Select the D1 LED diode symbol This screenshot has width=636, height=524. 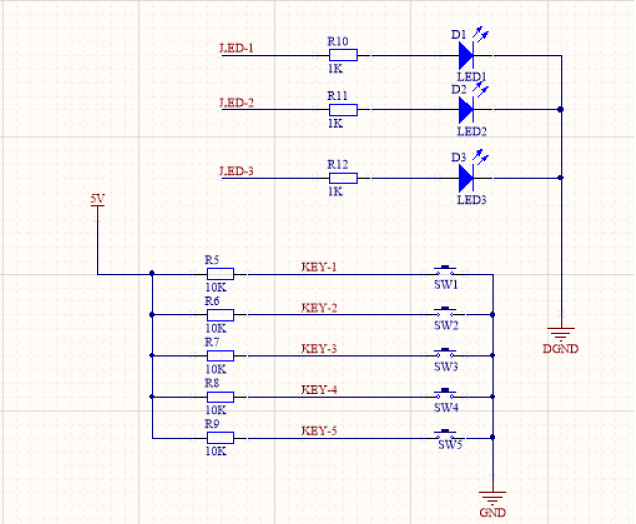[x=466, y=56]
